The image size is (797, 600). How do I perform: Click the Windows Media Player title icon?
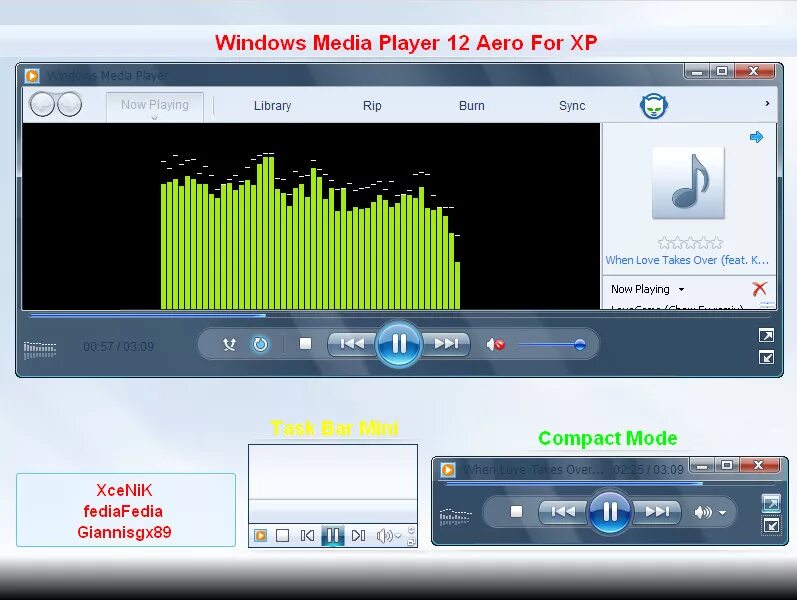point(32,76)
